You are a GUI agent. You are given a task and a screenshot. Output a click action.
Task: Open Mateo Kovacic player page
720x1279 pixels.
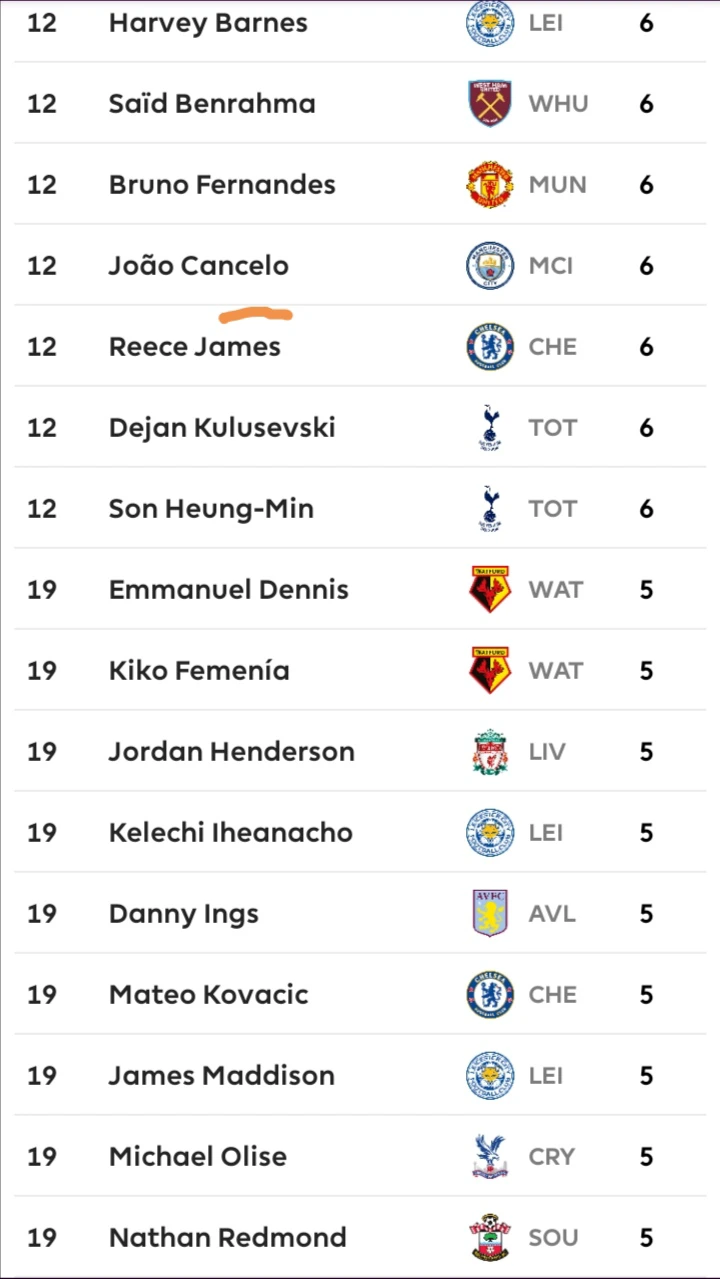pos(209,995)
